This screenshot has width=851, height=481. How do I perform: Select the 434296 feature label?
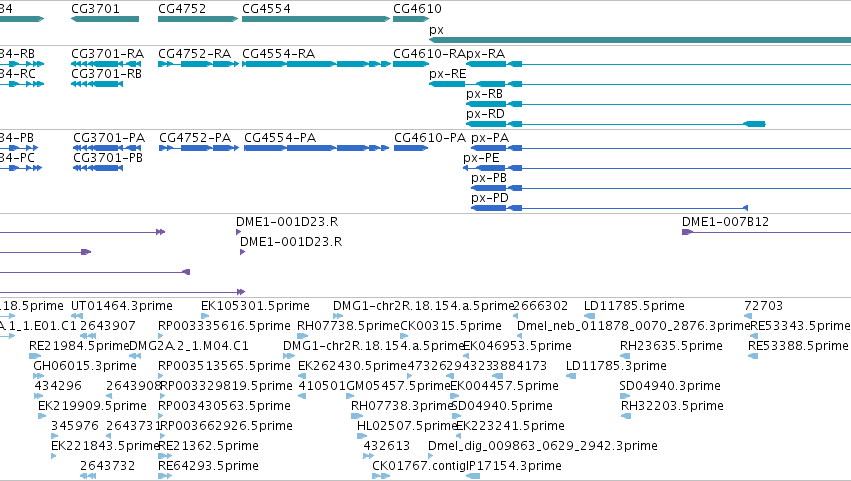point(58,387)
